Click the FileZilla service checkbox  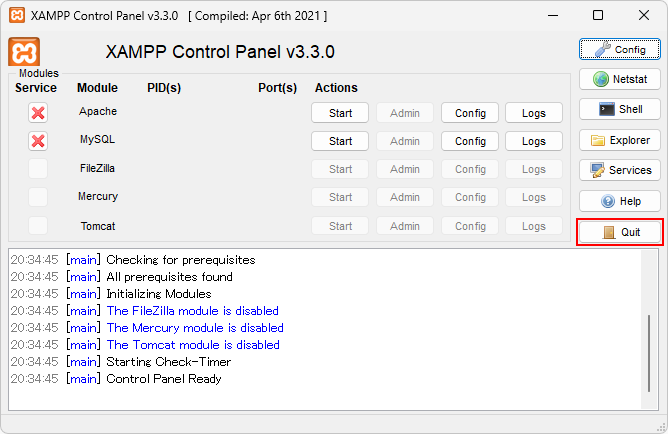coord(38,169)
